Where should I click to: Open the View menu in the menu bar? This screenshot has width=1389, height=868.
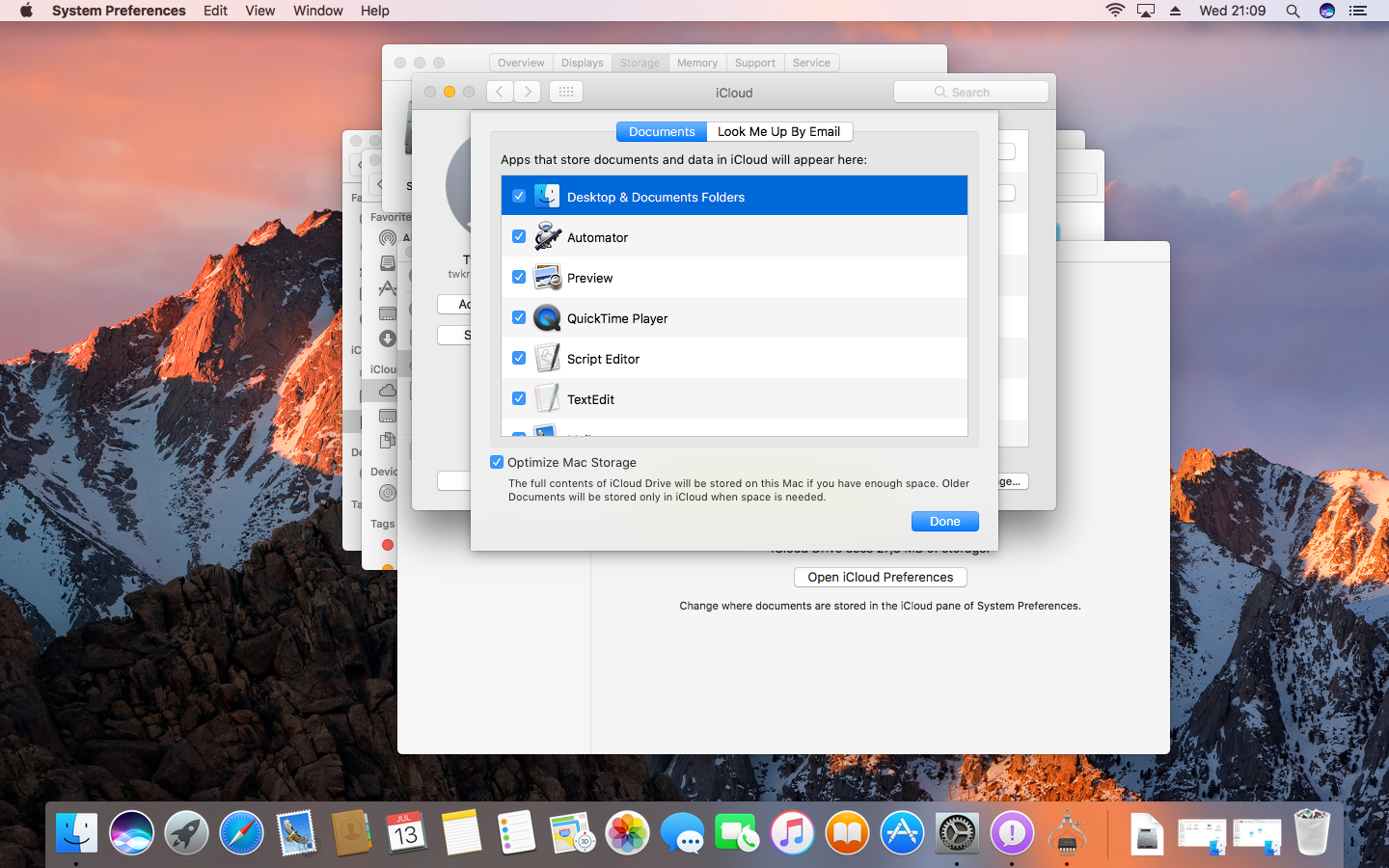tap(259, 11)
